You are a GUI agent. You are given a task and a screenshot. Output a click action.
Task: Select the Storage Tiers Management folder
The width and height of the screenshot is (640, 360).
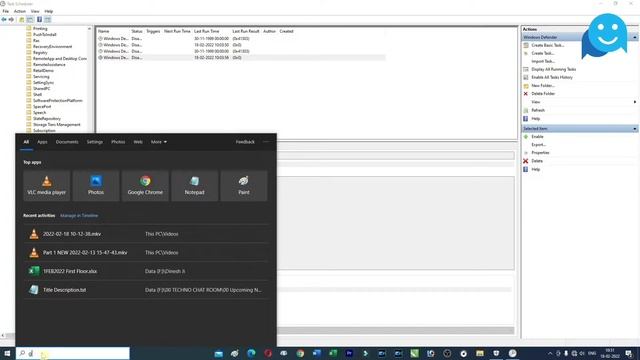click(57, 124)
